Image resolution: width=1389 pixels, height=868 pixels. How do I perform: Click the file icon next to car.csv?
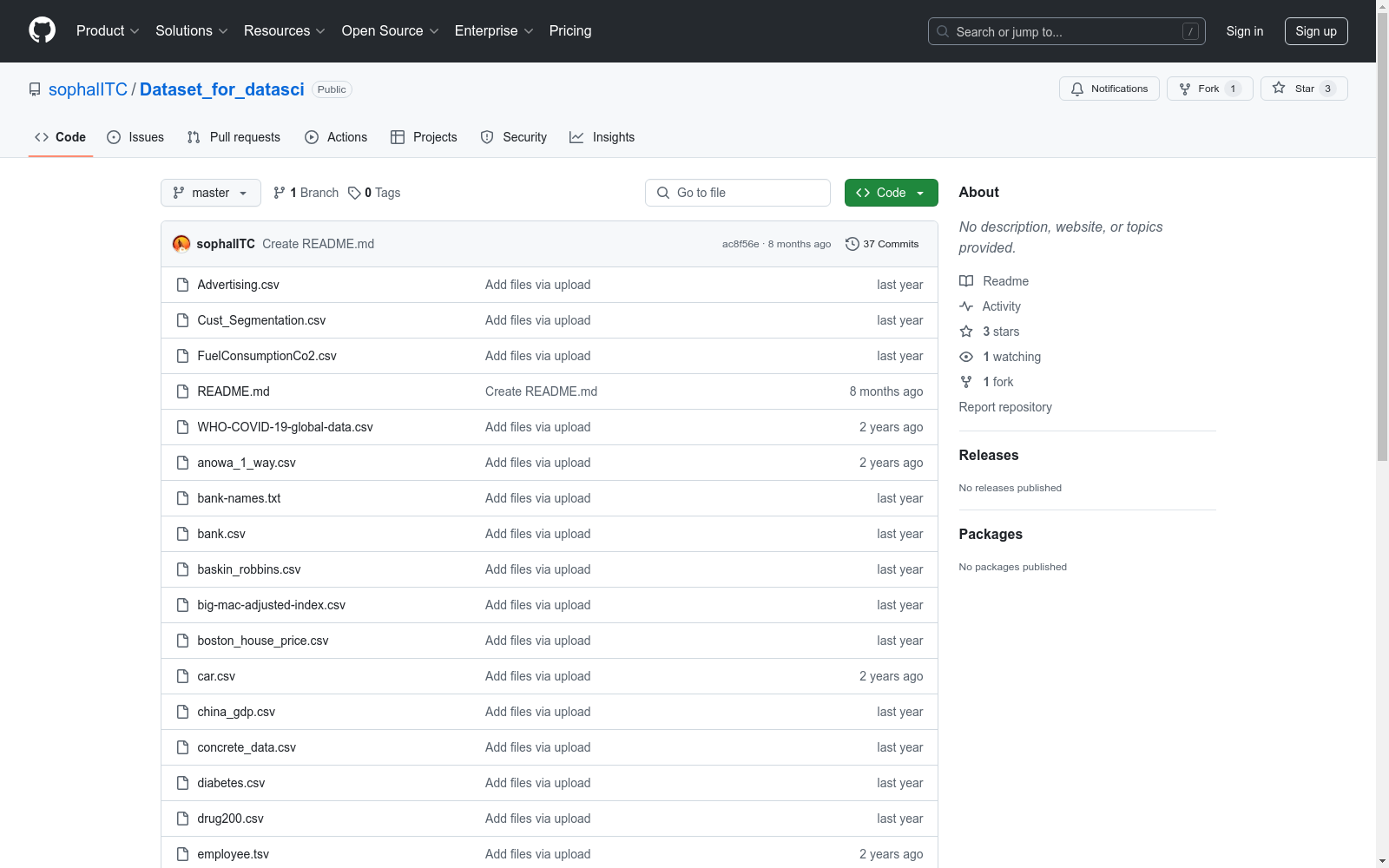[x=182, y=676]
